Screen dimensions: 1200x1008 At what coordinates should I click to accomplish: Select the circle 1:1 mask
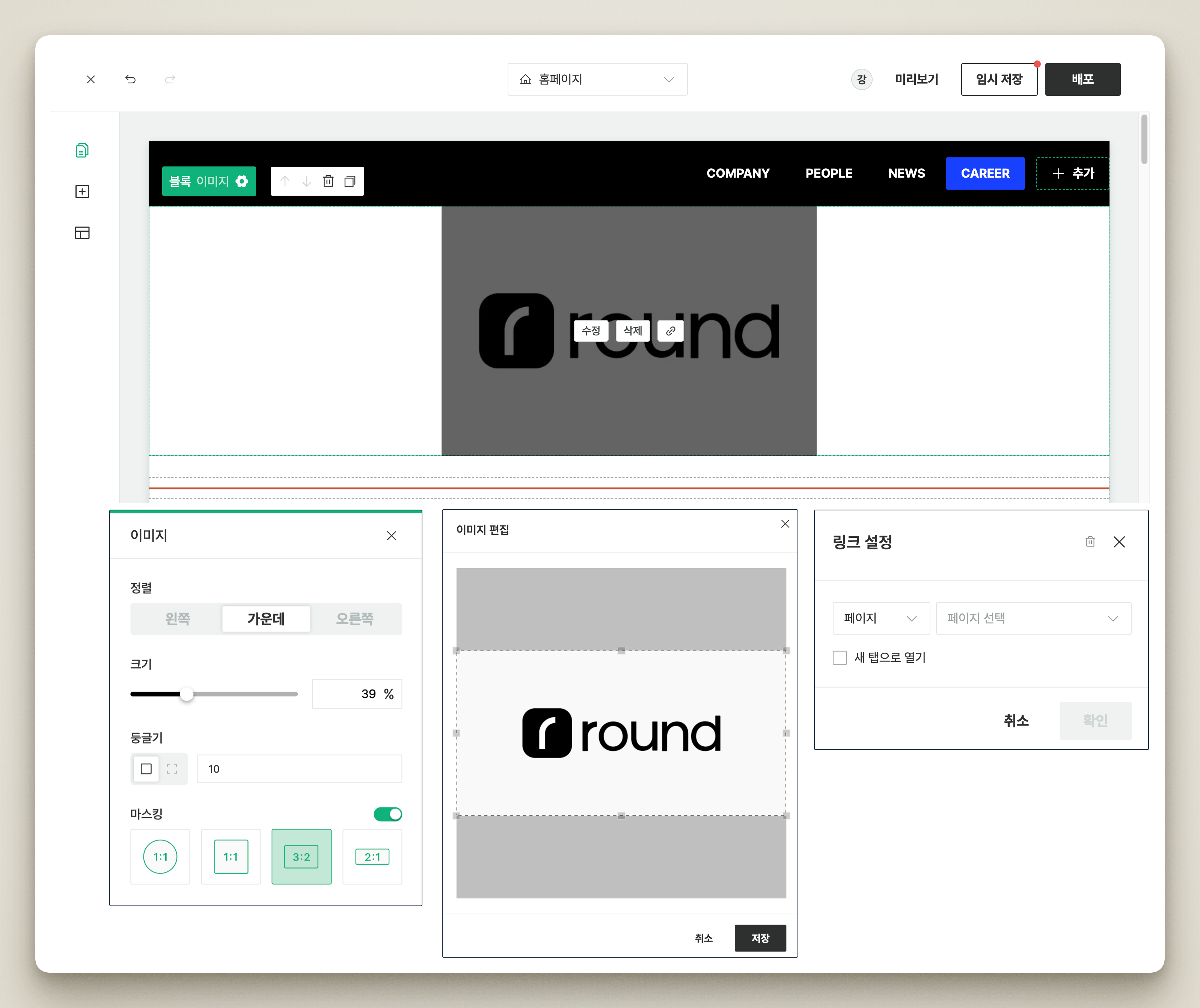(x=160, y=857)
